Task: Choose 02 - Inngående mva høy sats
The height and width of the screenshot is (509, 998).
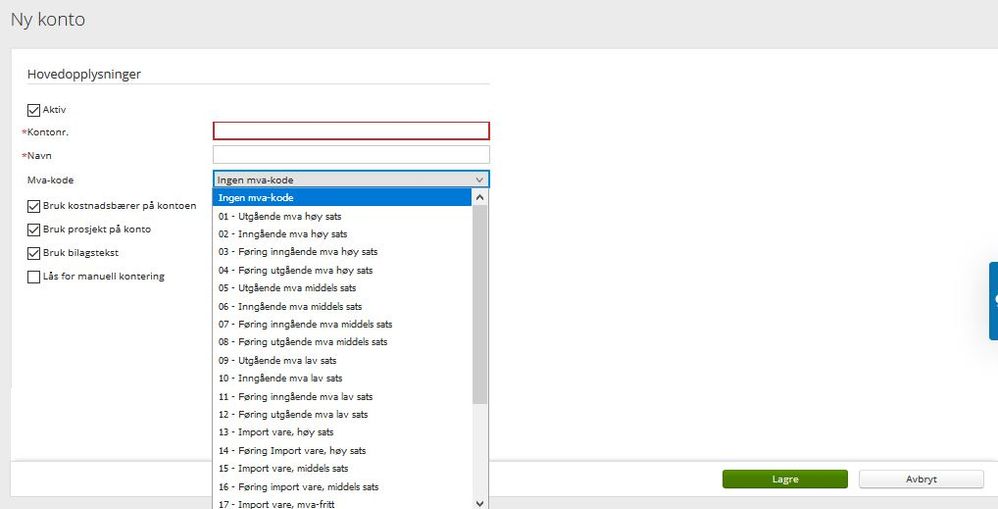Action: pyautogui.click(x=342, y=234)
